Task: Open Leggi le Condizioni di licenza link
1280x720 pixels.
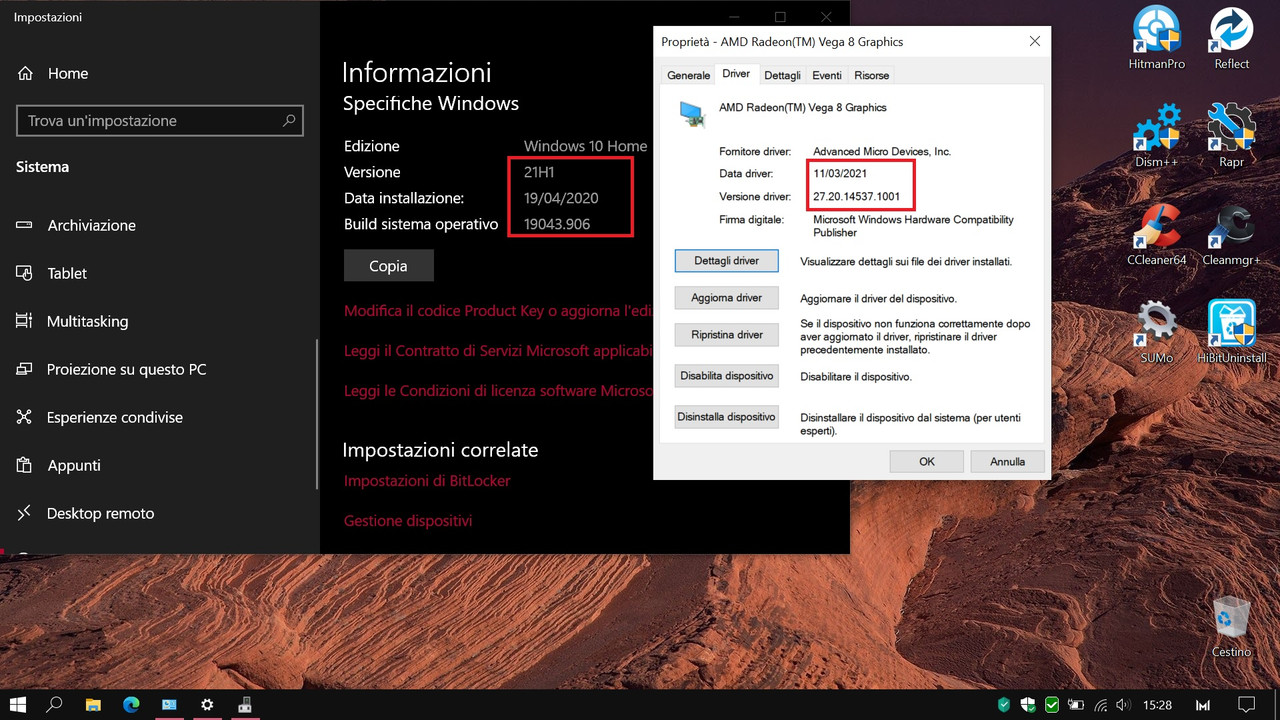Action: click(498, 391)
